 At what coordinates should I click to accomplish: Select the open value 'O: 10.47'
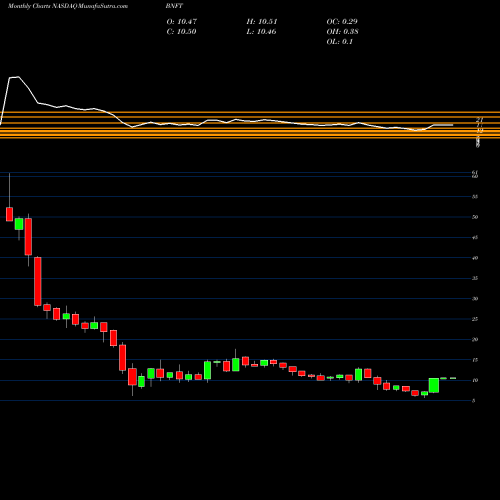point(182,22)
